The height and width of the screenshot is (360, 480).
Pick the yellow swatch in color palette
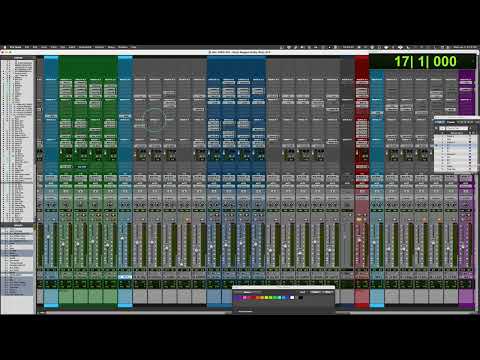266,298
